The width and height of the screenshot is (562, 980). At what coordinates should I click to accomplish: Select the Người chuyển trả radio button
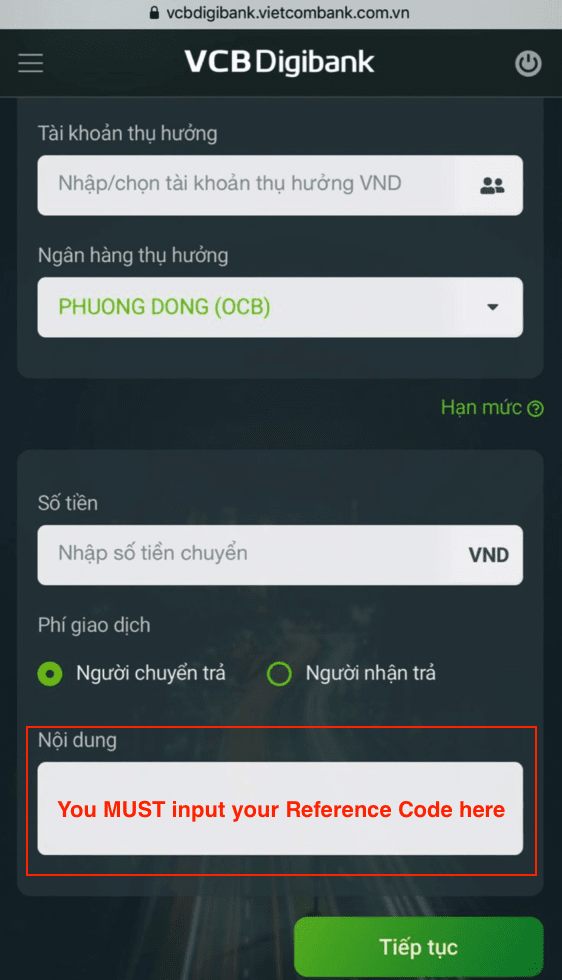50,674
